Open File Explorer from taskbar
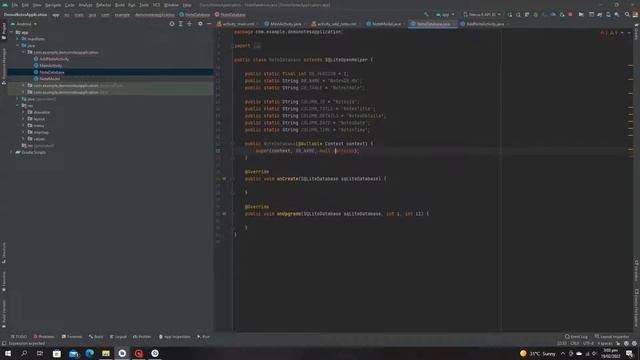 click(x=106, y=353)
